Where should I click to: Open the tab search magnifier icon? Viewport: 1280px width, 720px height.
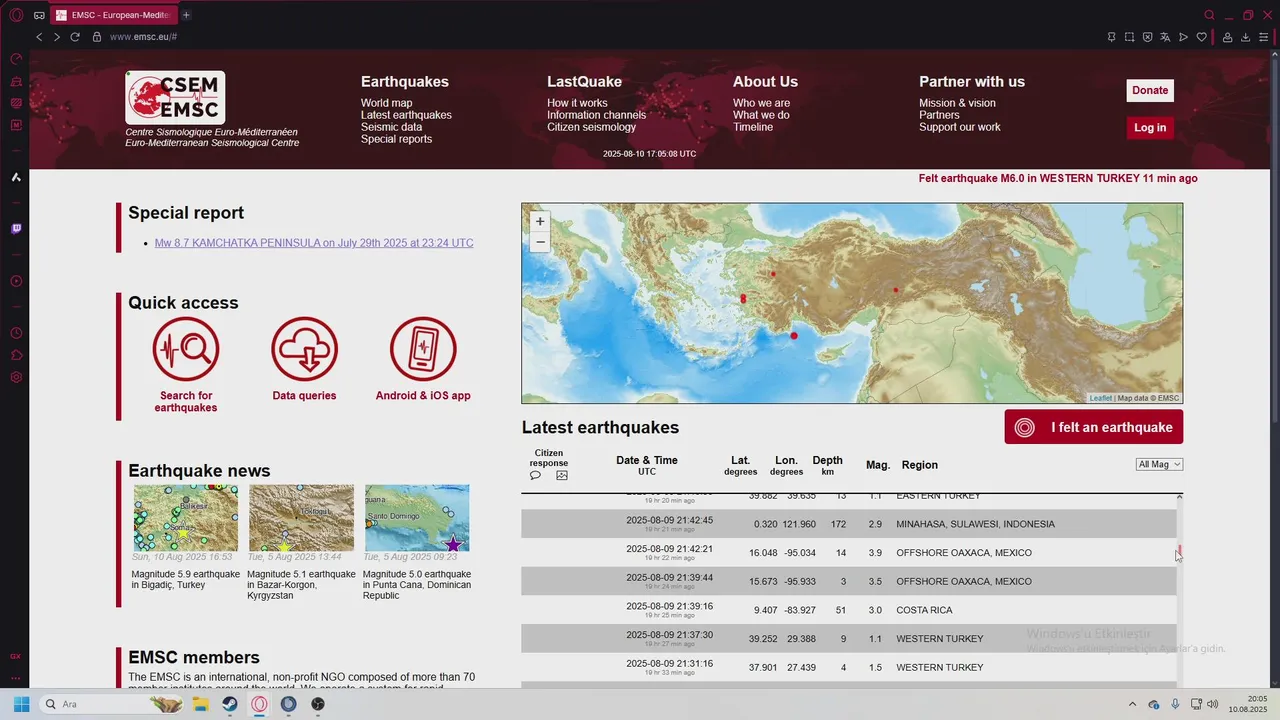1209,15
